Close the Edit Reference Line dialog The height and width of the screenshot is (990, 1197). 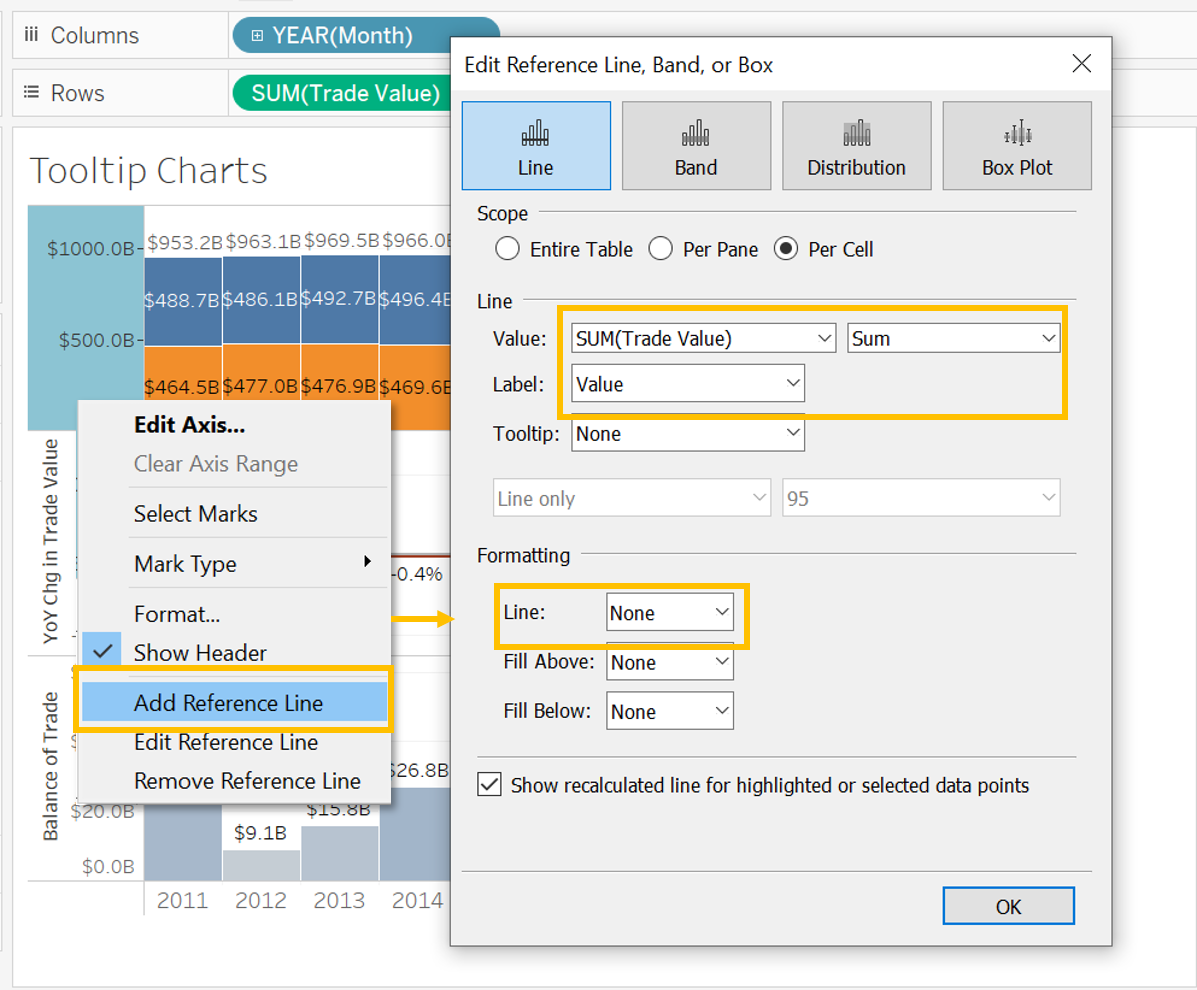click(x=1081, y=65)
